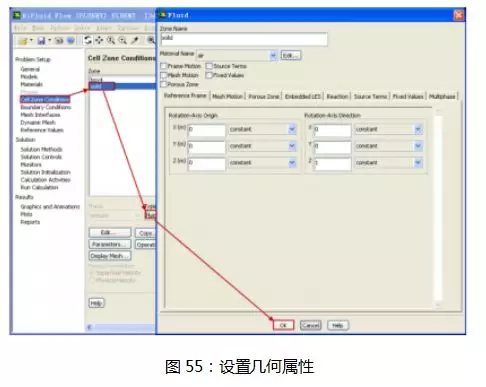Switch to the Source Terms tab
The image size is (486, 387).
pos(370,96)
